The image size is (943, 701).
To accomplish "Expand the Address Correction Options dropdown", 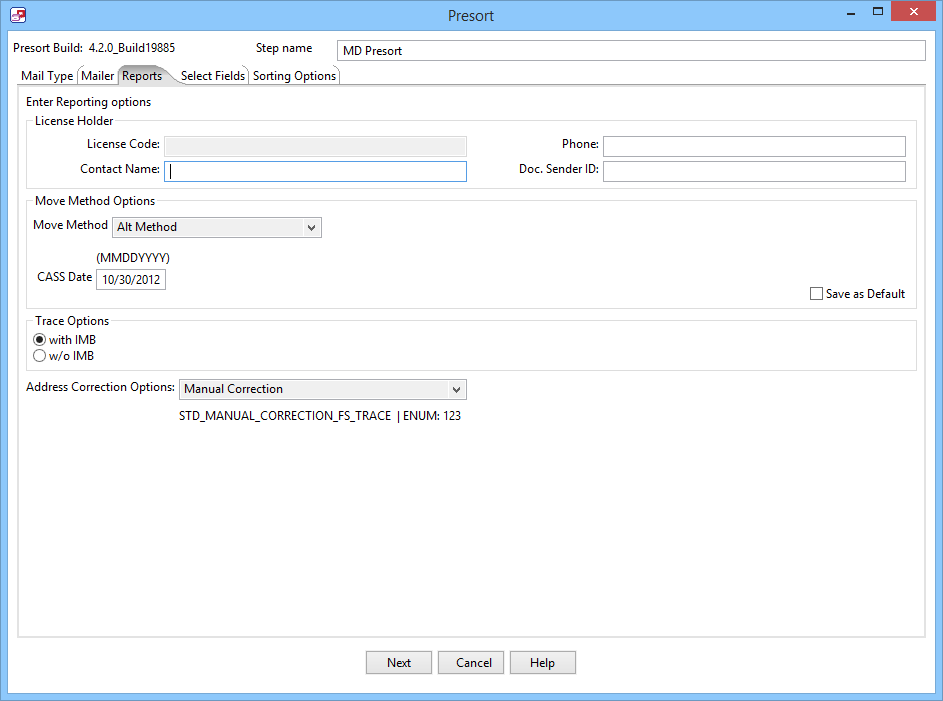I will coord(322,389).
